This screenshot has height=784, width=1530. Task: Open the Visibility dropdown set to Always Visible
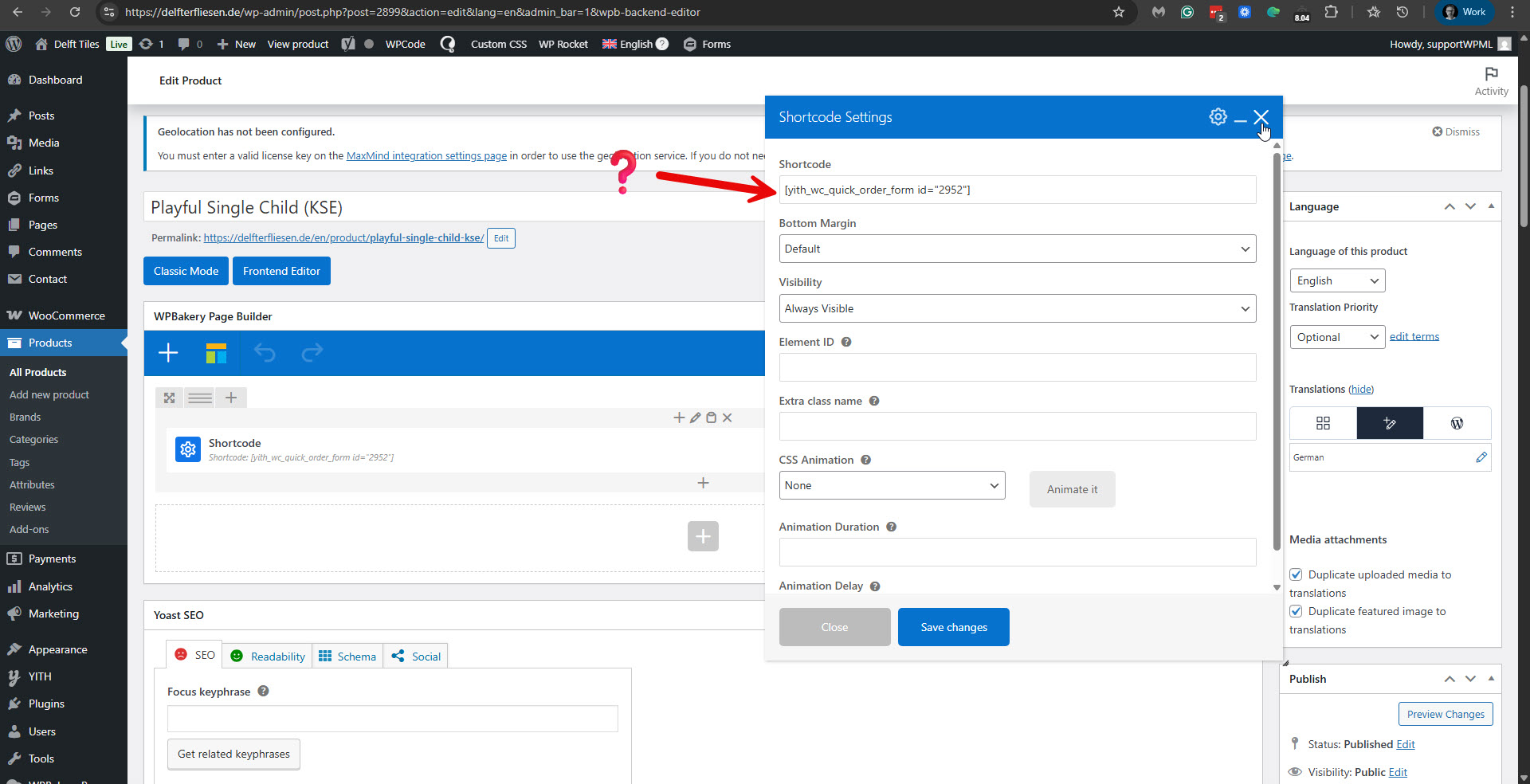tap(1017, 308)
